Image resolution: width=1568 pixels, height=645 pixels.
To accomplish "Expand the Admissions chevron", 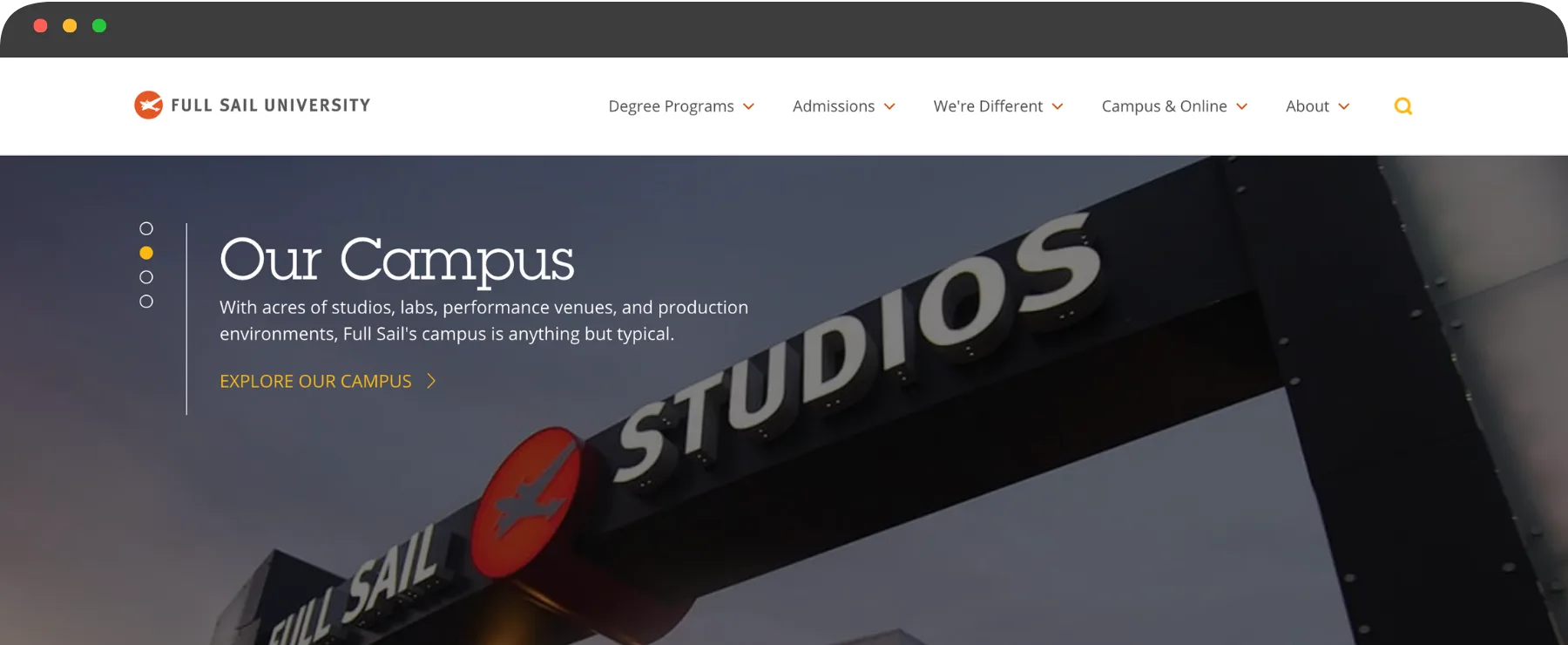I will coord(889,106).
